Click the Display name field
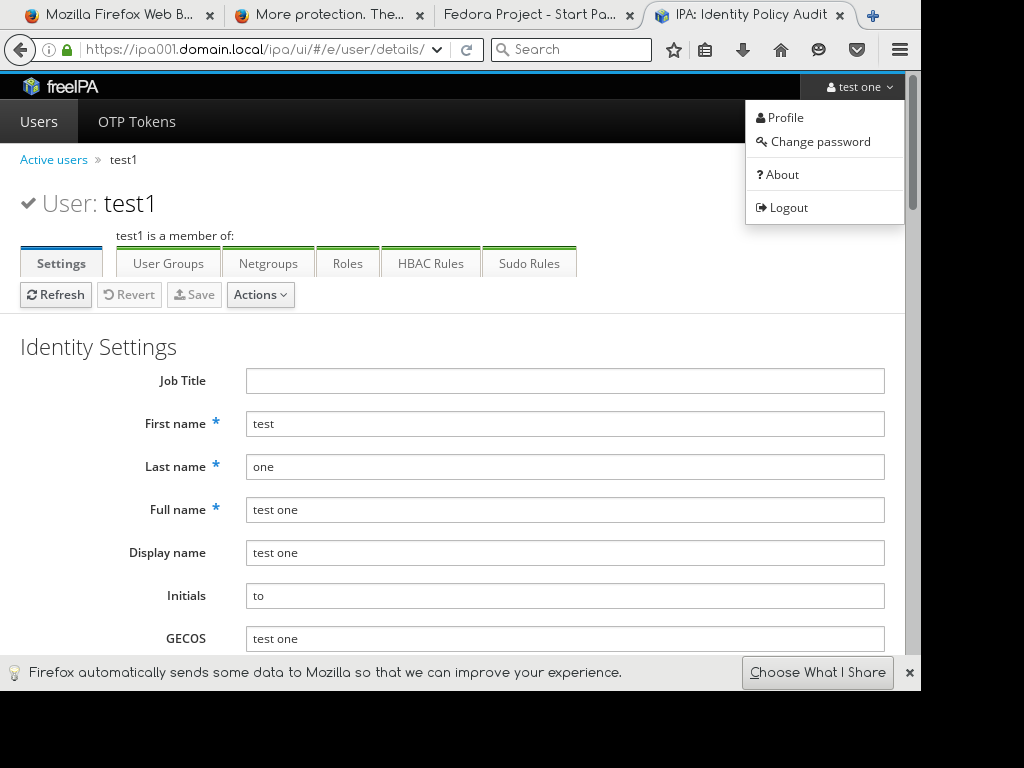 pos(566,553)
